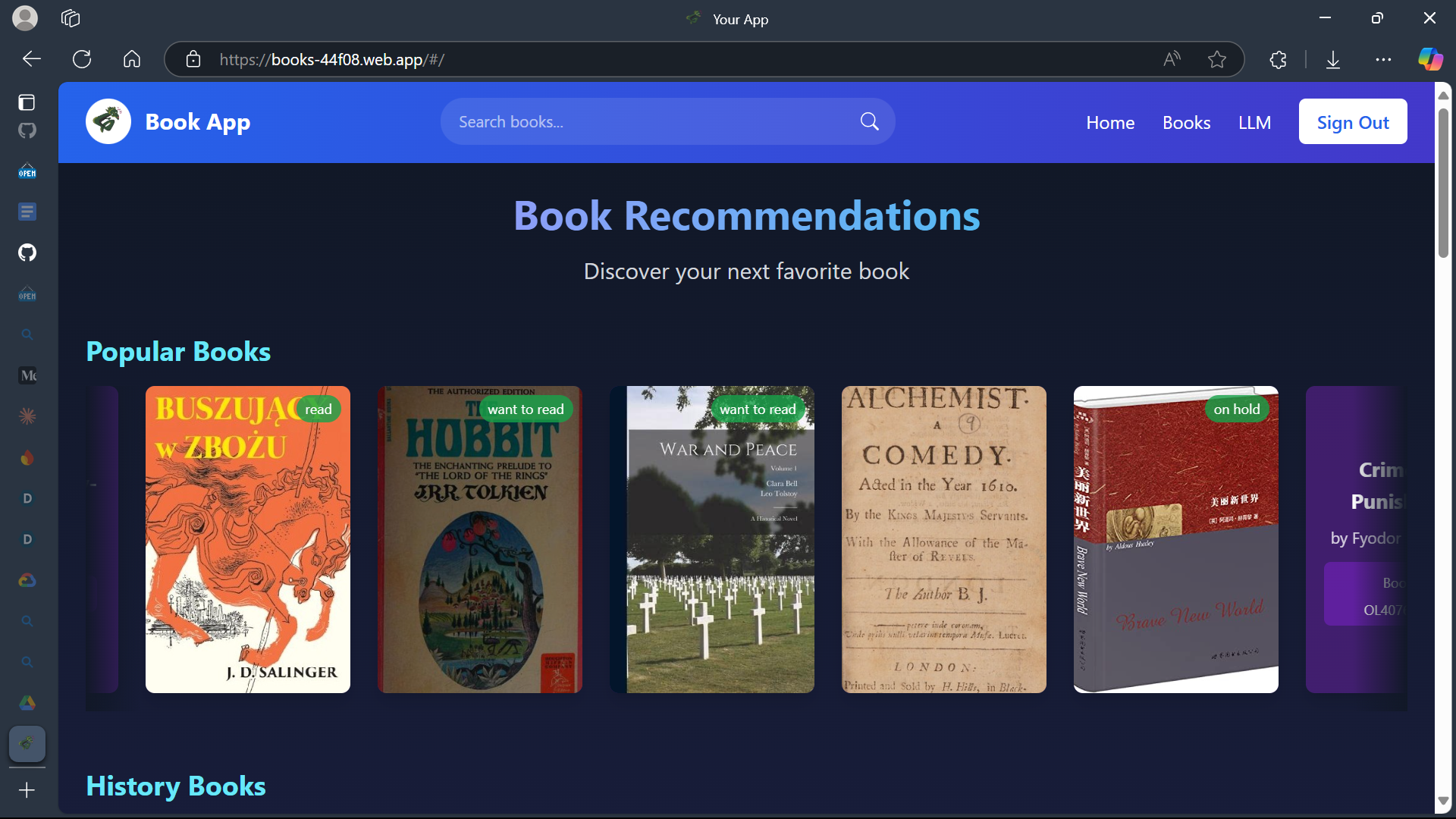Go to Home nav link
This screenshot has width=1456, height=819.
[x=1110, y=122]
